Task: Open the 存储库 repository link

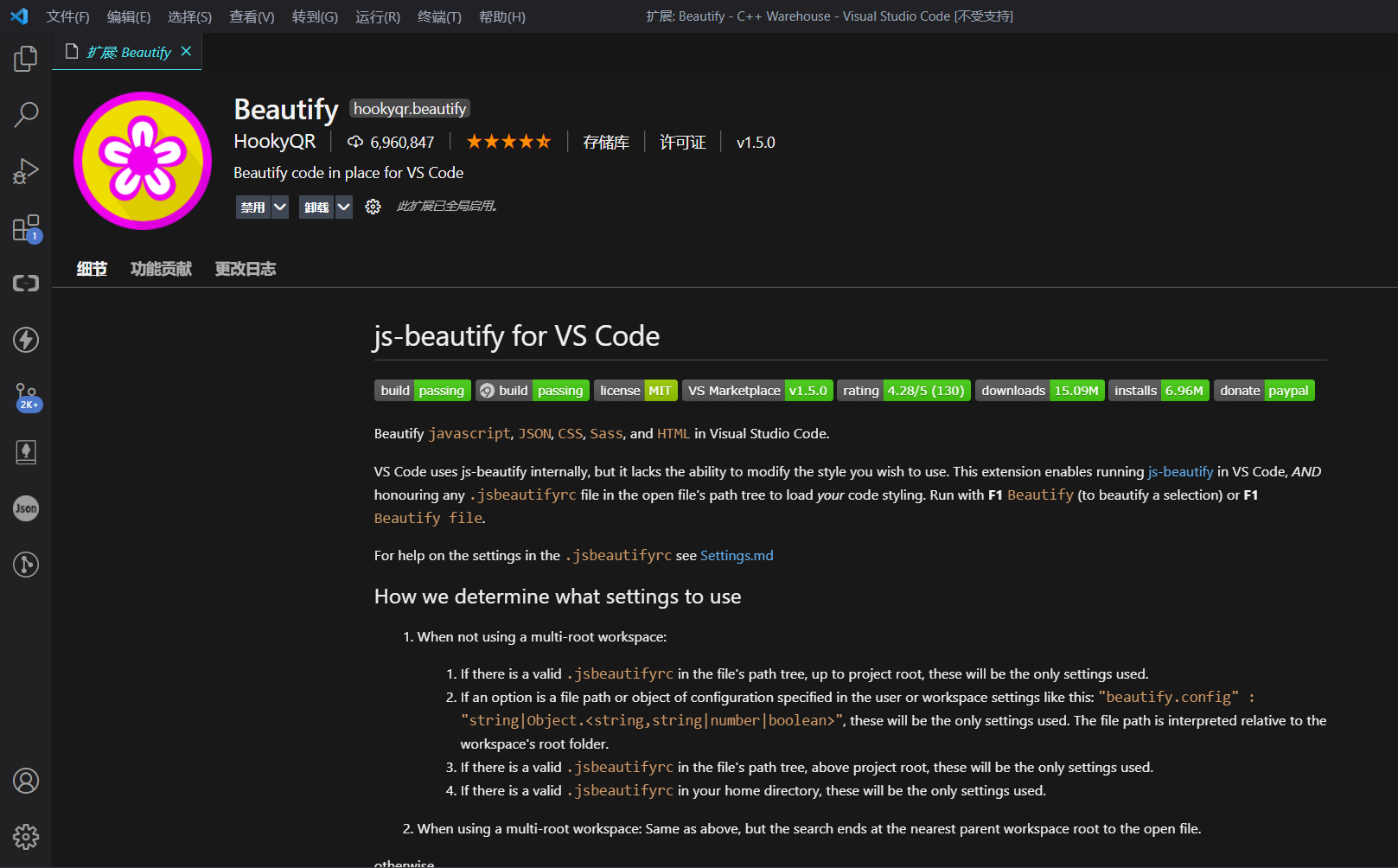Action: (x=606, y=143)
